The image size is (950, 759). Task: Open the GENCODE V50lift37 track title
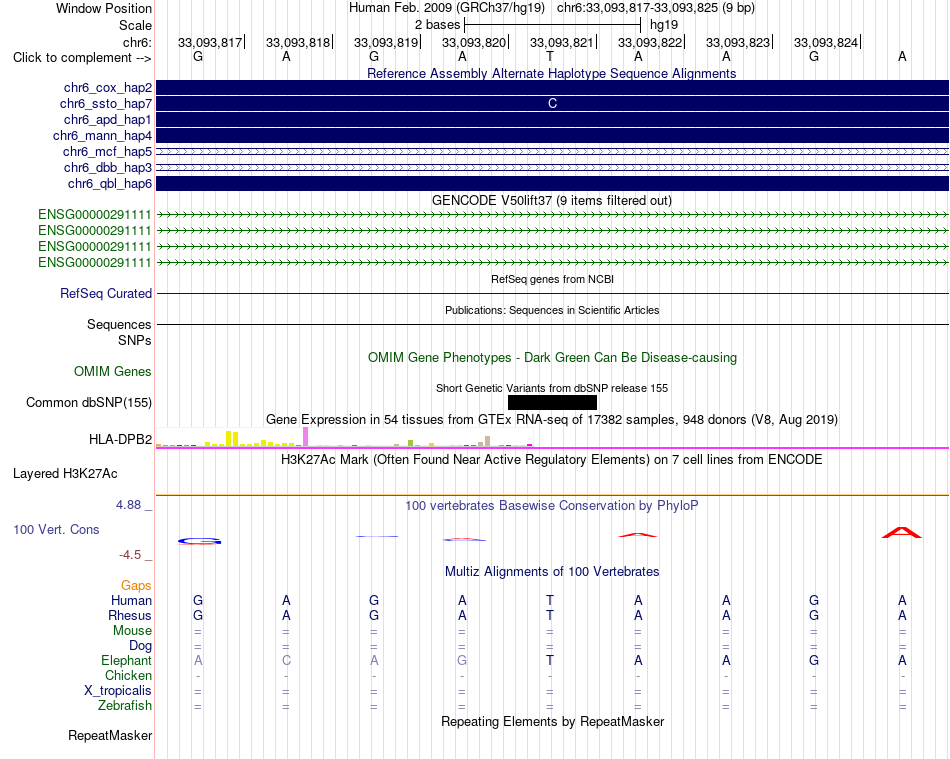(x=551, y=201)
